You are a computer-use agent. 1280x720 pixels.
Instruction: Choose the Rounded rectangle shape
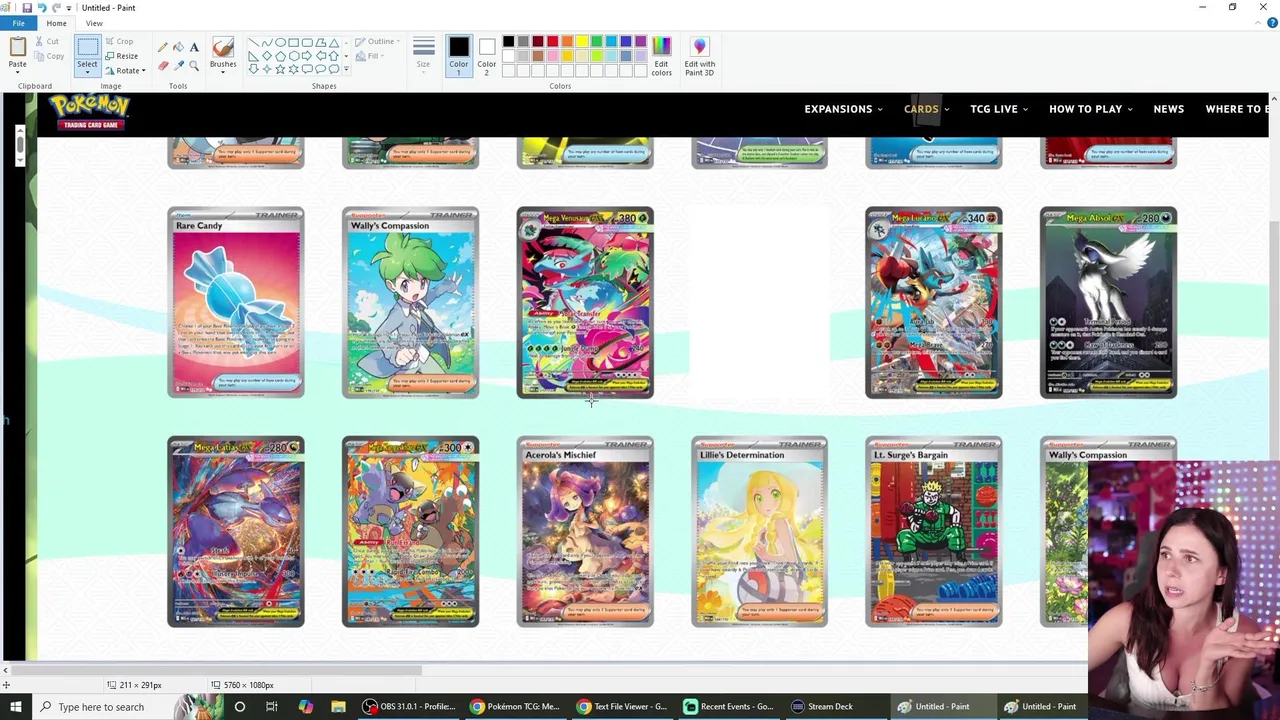pos(307,43)
